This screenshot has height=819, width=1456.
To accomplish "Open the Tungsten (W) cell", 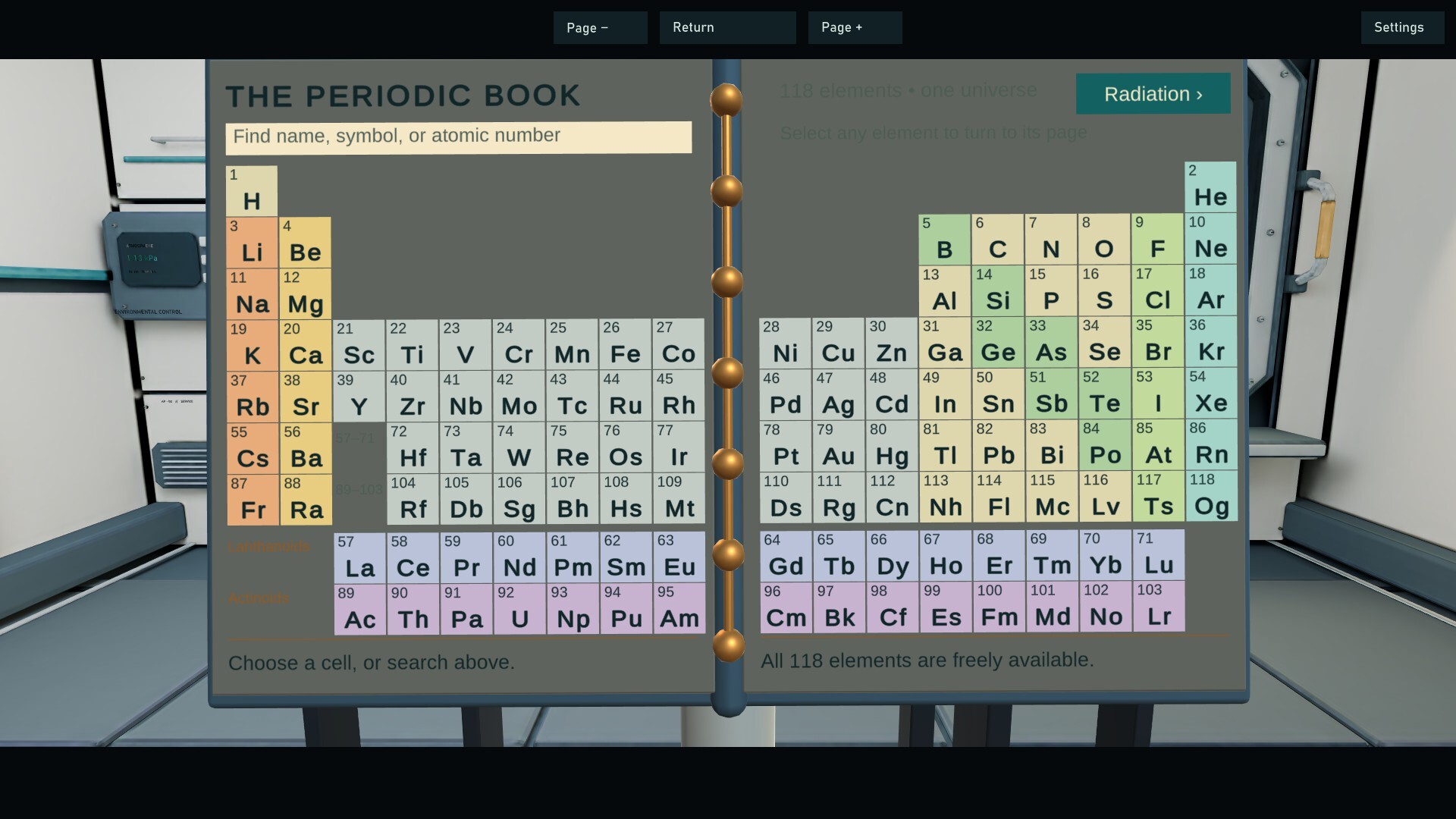I will [x=519, y=447].
